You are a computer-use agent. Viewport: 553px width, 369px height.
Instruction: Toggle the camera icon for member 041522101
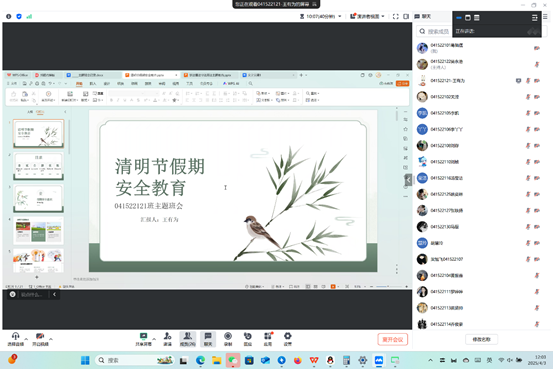(x=537, y=48)
